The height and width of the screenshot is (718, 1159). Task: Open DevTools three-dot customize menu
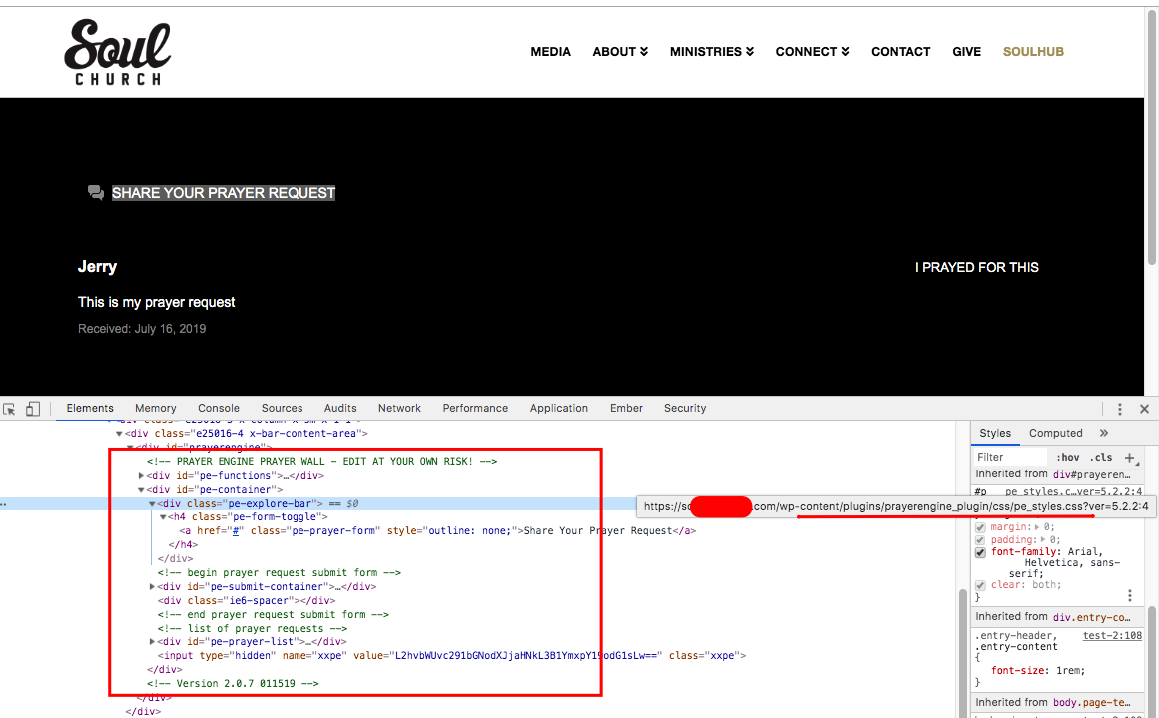pyautogui.click(x=1119, y=409)
